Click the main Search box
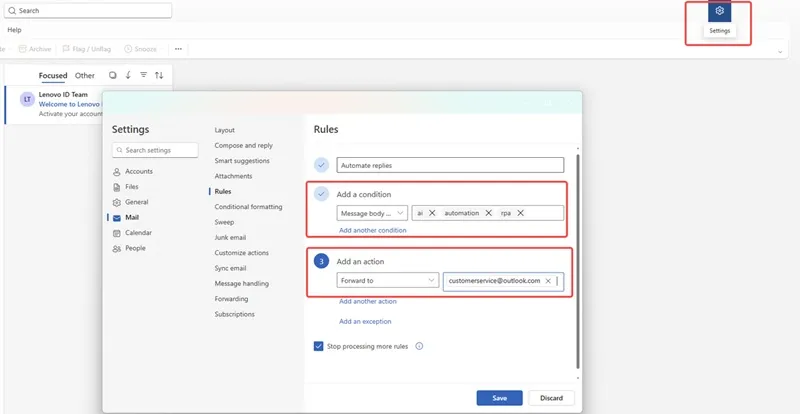Image resolution: width=800 pixels, height=414 pixels. tap(88, 11)
